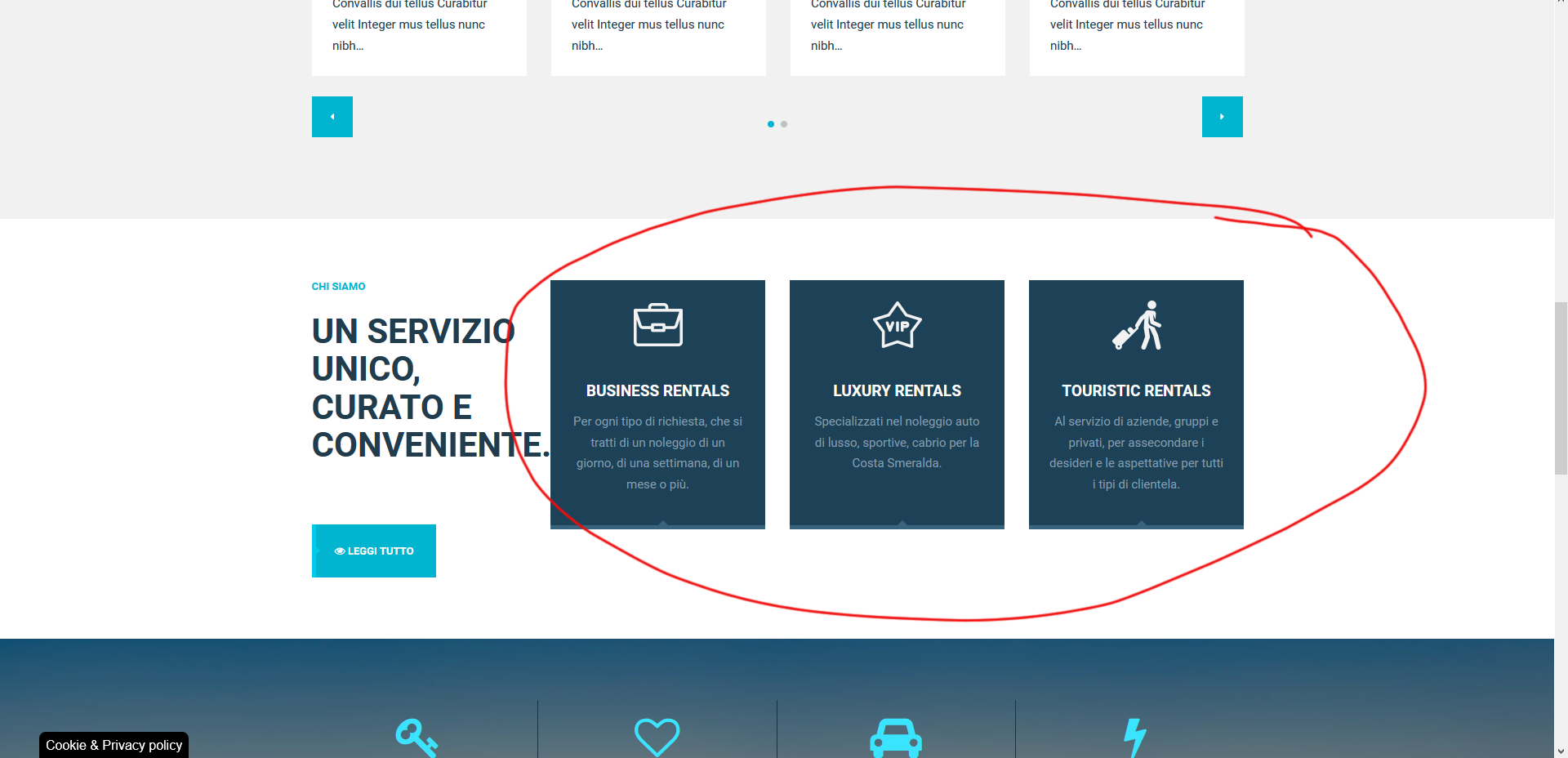Image resolution: width=1568 pixels, height=758 pixels.
Task: Click the page vertical scrollbar thumb
Action: click(1561, 388)
